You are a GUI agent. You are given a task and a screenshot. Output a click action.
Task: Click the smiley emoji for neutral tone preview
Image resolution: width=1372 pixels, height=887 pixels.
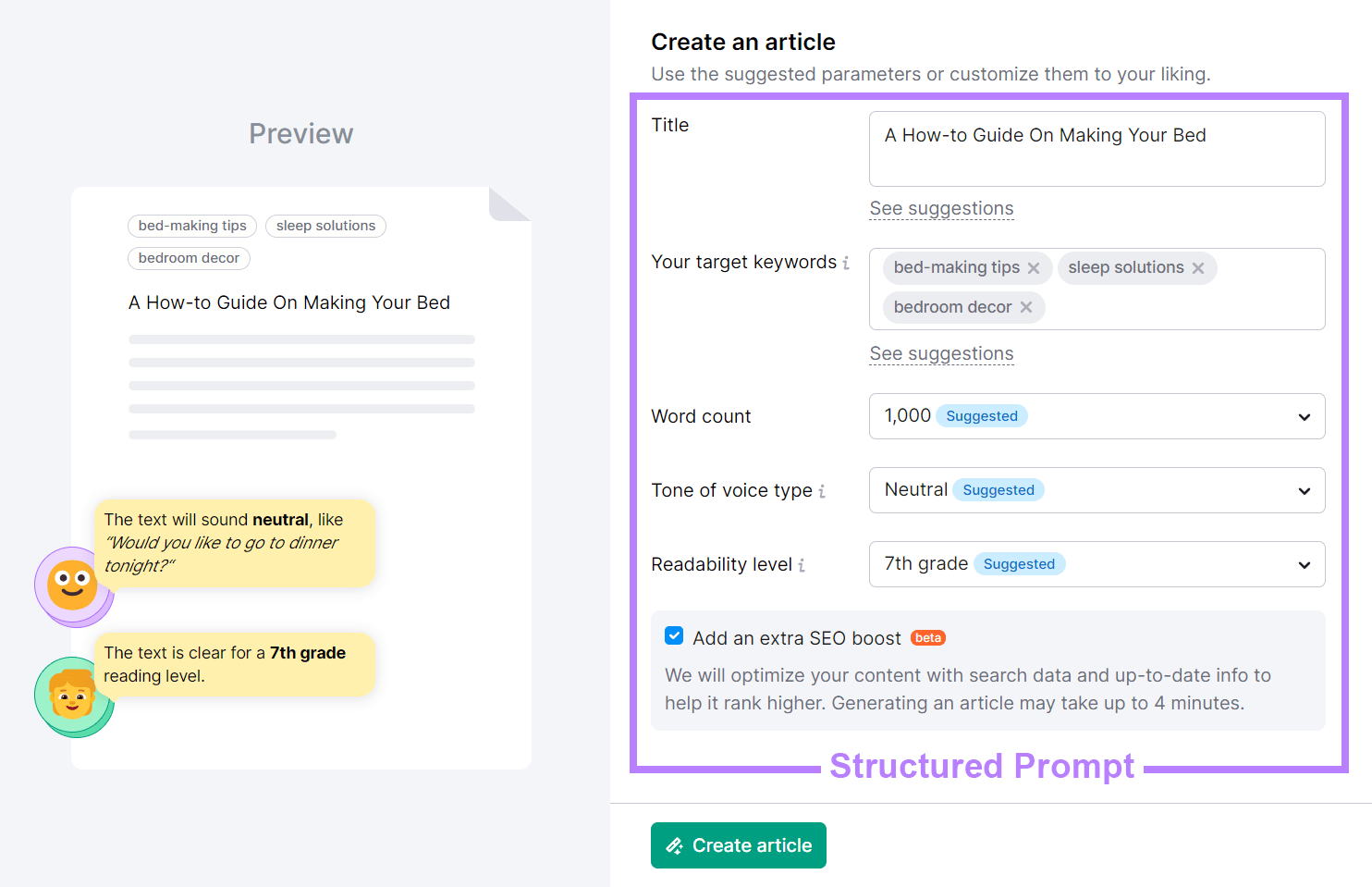pyautogui.click(x=74, y=585)
